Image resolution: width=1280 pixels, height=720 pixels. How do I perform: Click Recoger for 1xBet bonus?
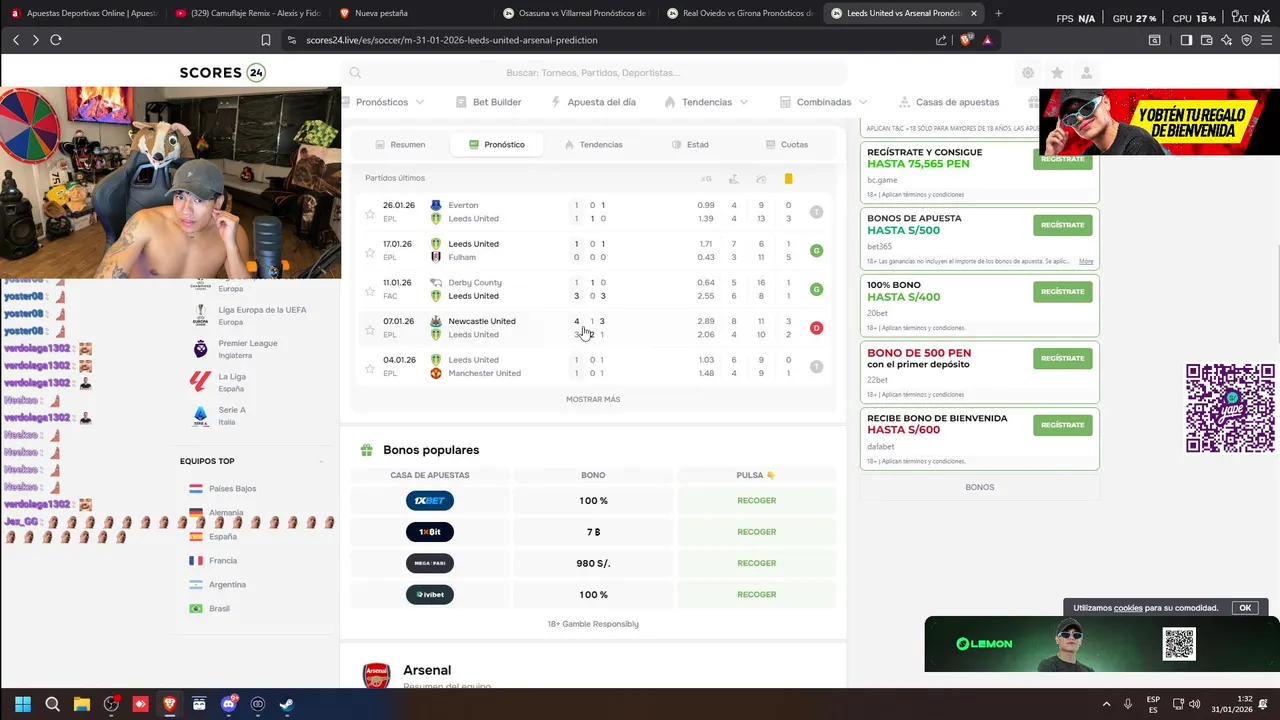pos(756,500)
